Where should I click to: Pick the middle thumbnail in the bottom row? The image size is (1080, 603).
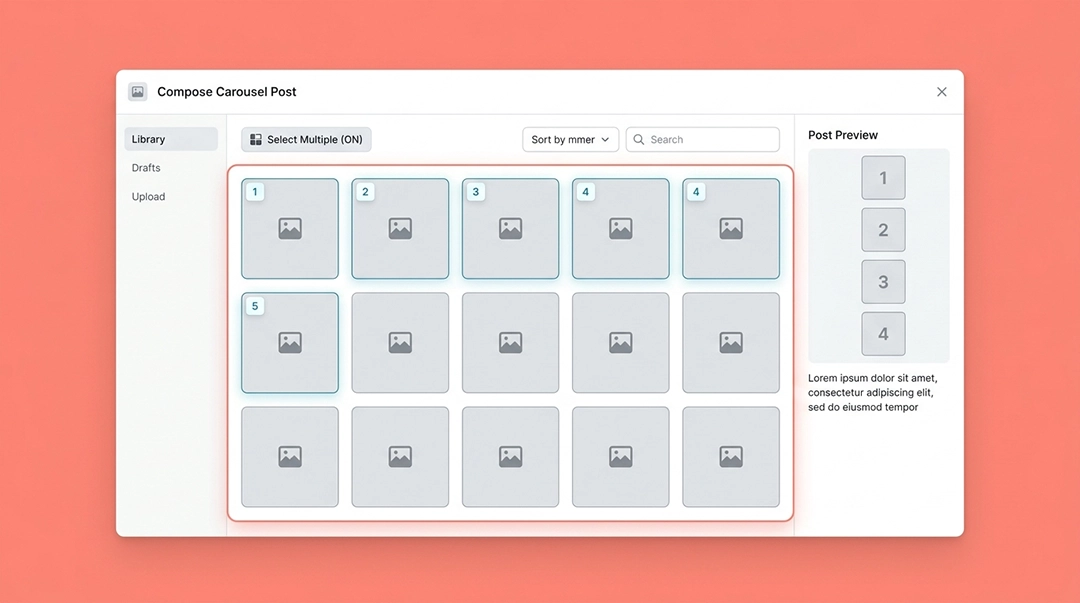[510, 457]
